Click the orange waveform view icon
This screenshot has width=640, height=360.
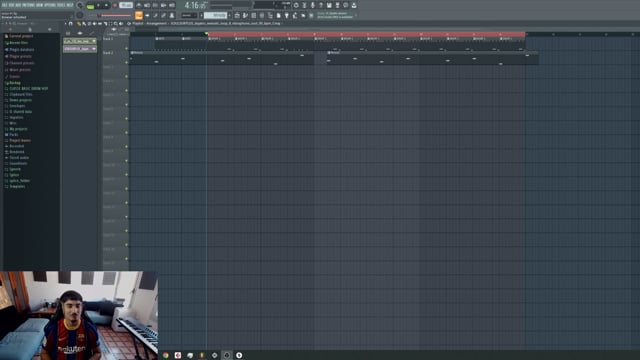139,16
